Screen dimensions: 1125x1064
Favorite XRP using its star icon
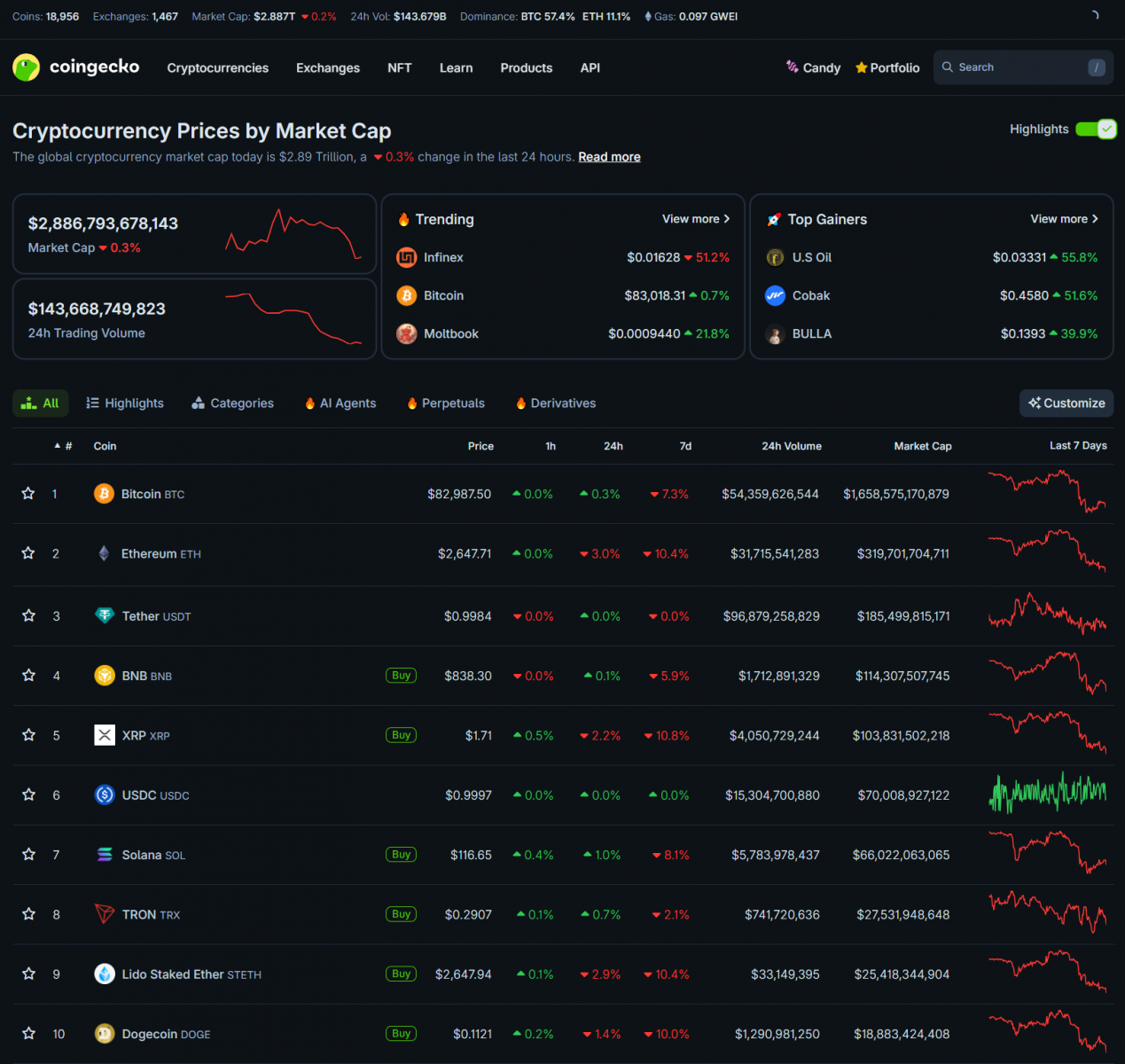[x=28, y=735]
